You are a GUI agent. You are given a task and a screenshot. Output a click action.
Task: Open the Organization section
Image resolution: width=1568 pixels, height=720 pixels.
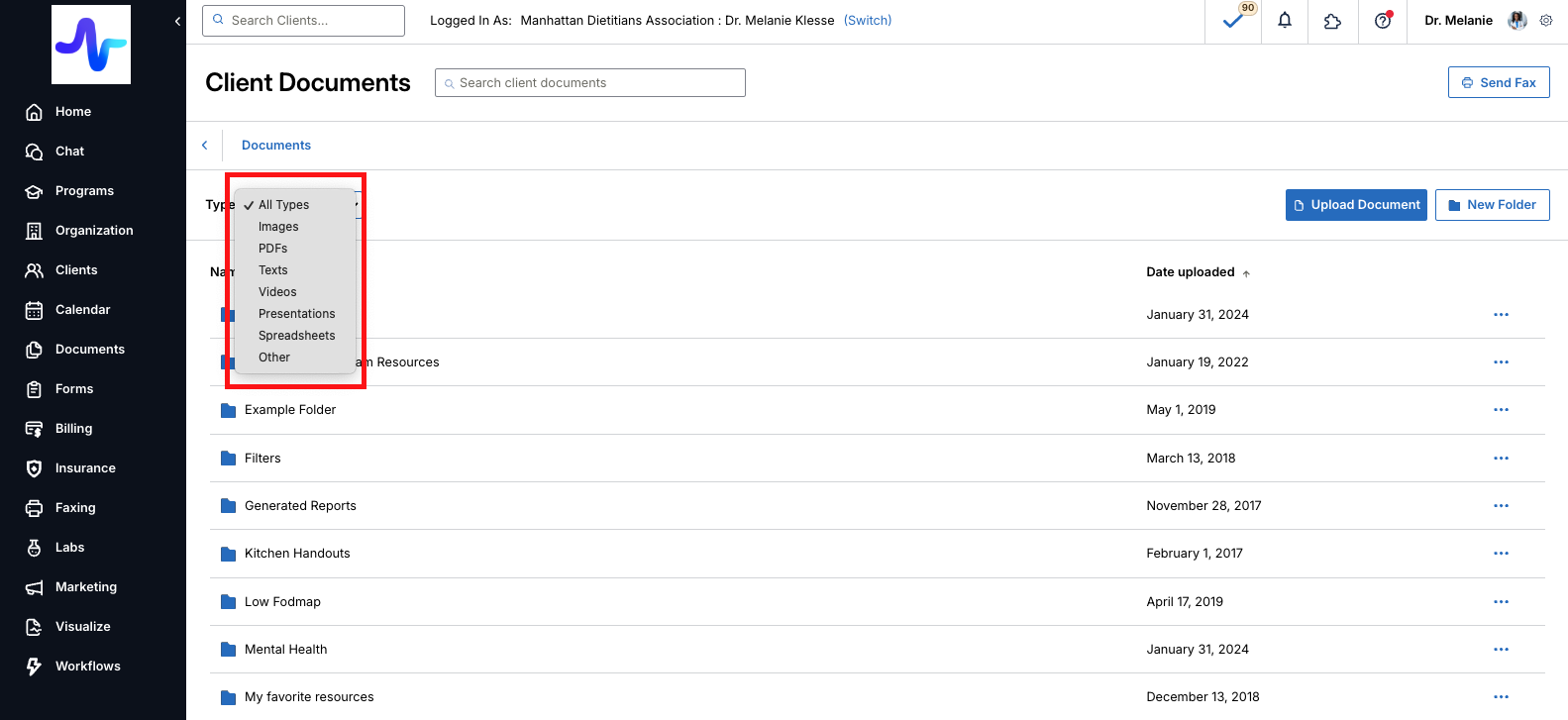point(94,231)
